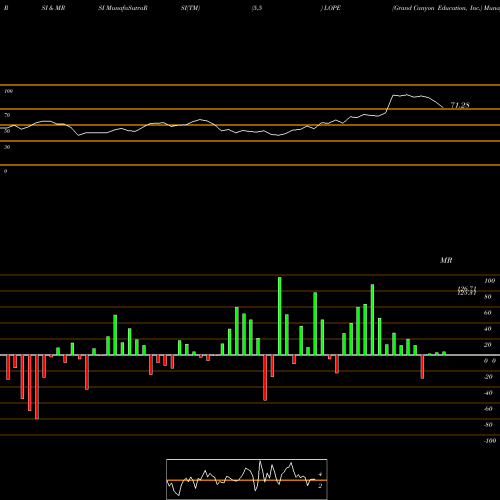
Task: Click the '(5,5' parameter text in header
Action: [257, 8]
